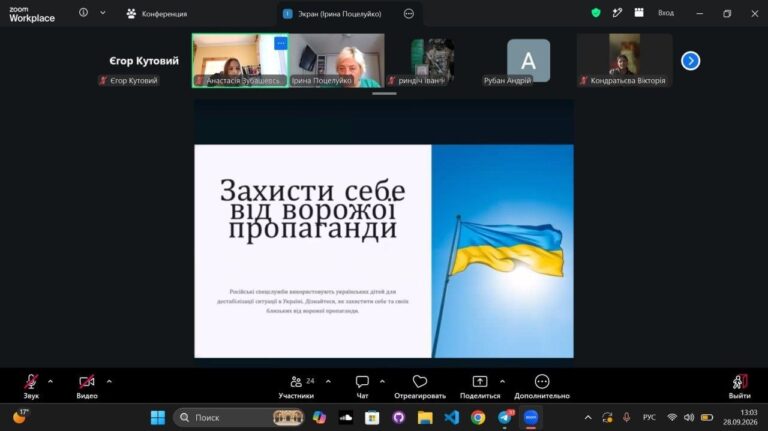Open GitHub Desktop taskbar icon
Screen dimensions: 768x431
[399, 418]
